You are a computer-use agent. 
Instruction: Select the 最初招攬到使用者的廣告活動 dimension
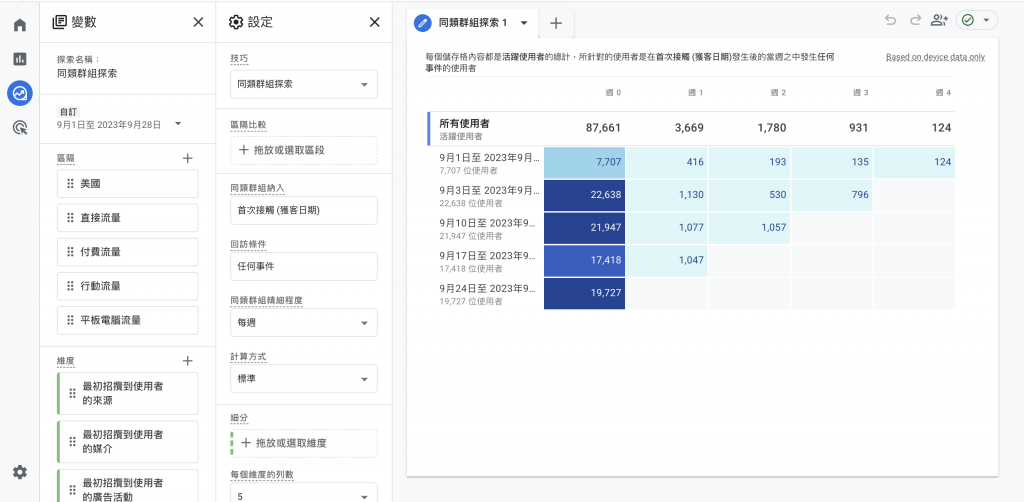(127, 486)
